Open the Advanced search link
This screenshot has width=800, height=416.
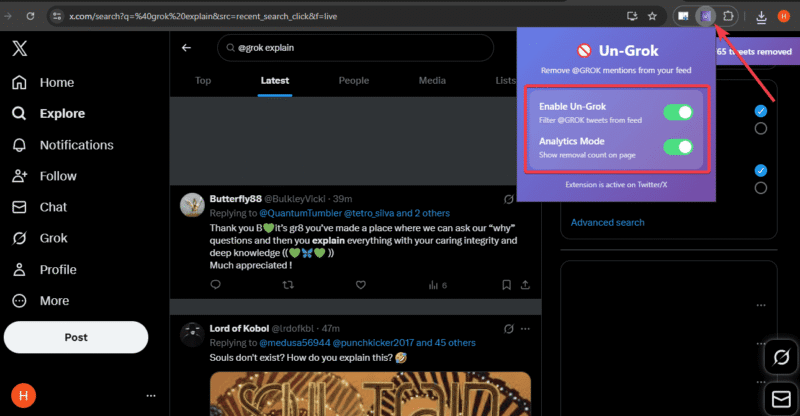coord(607,223)
